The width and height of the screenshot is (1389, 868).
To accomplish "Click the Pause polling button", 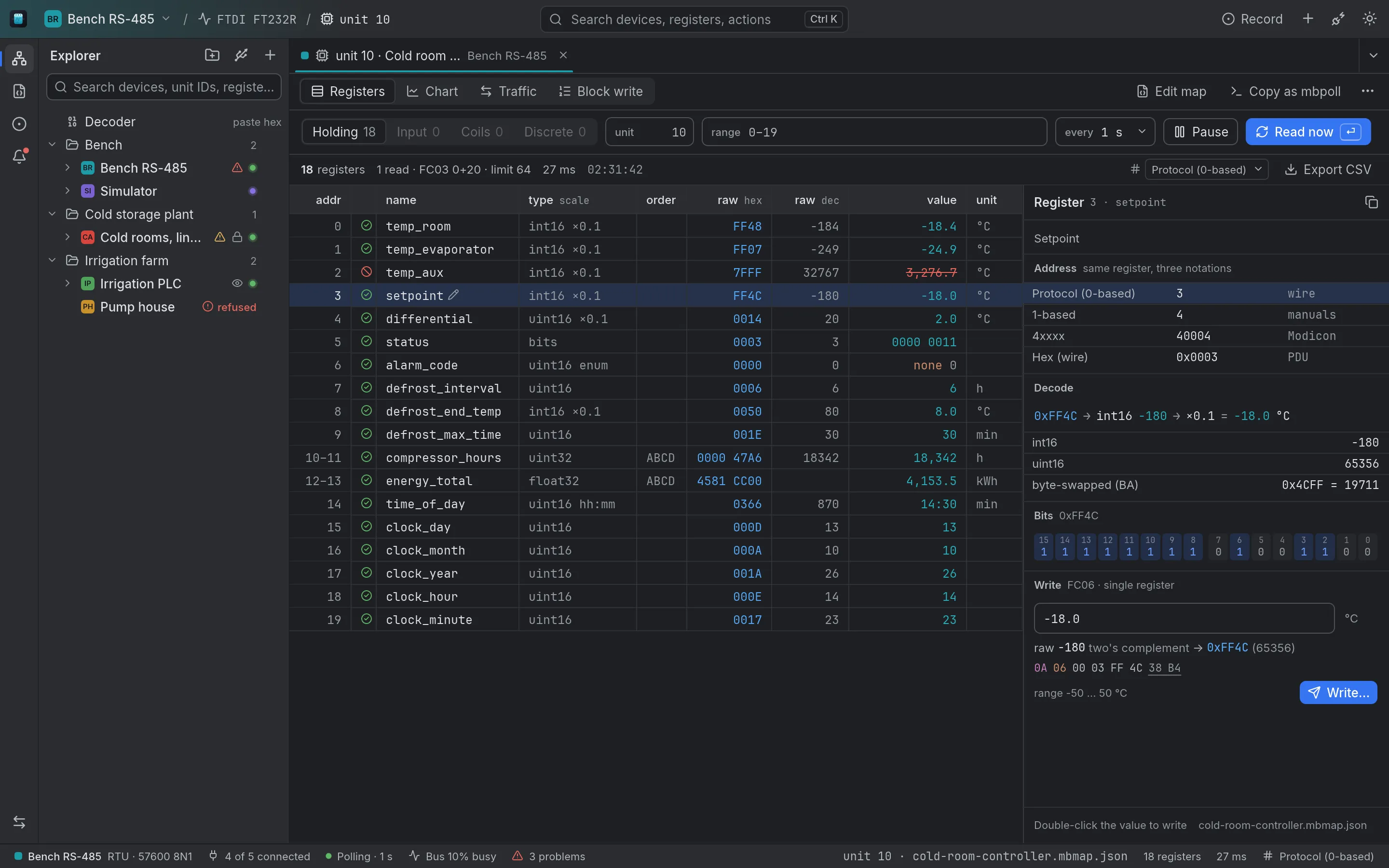I will [1201, 132].
